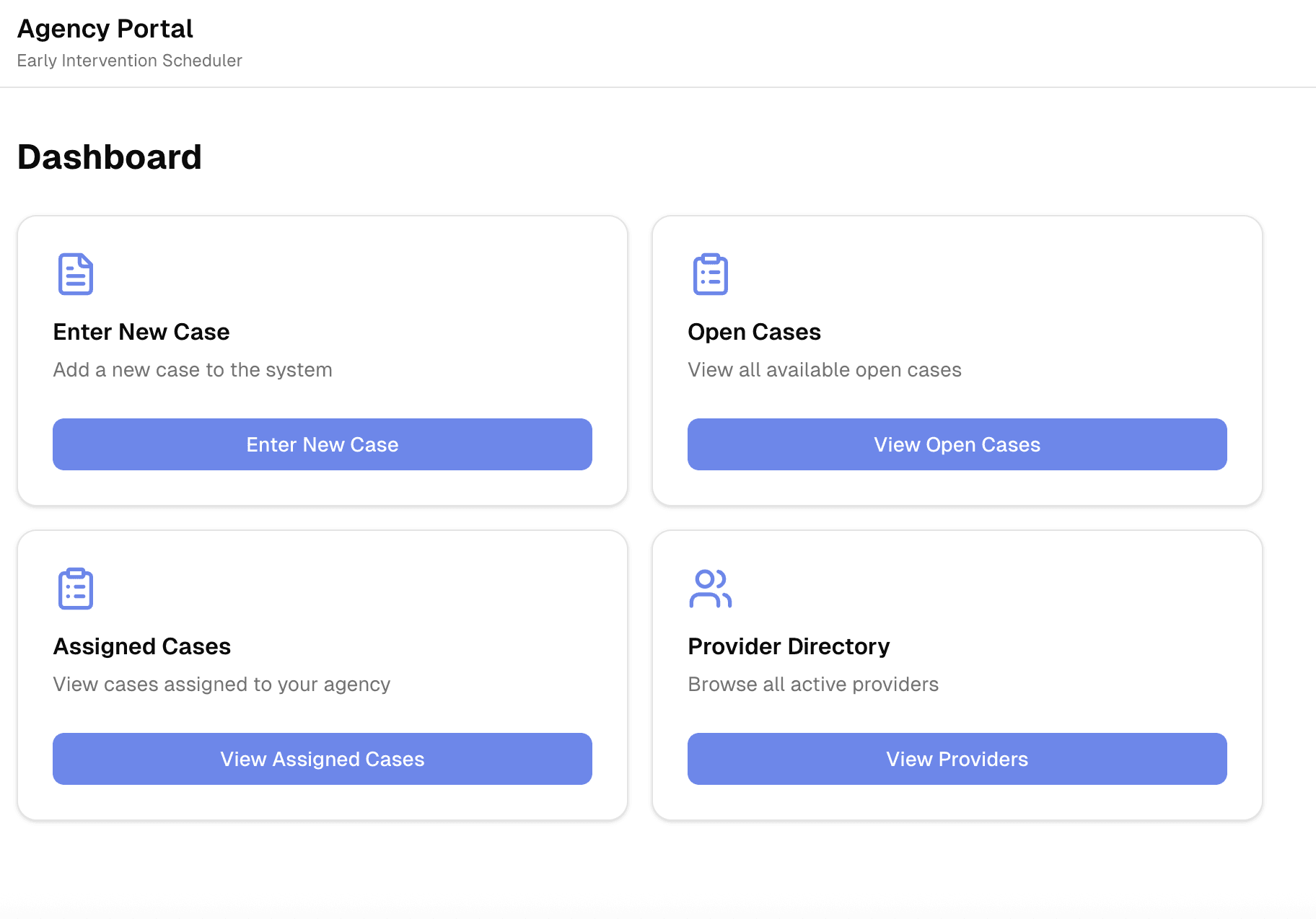Click the Assigned Cases card heading
This screenshot has height=919, width=1316.
click(x=142, y=646)
